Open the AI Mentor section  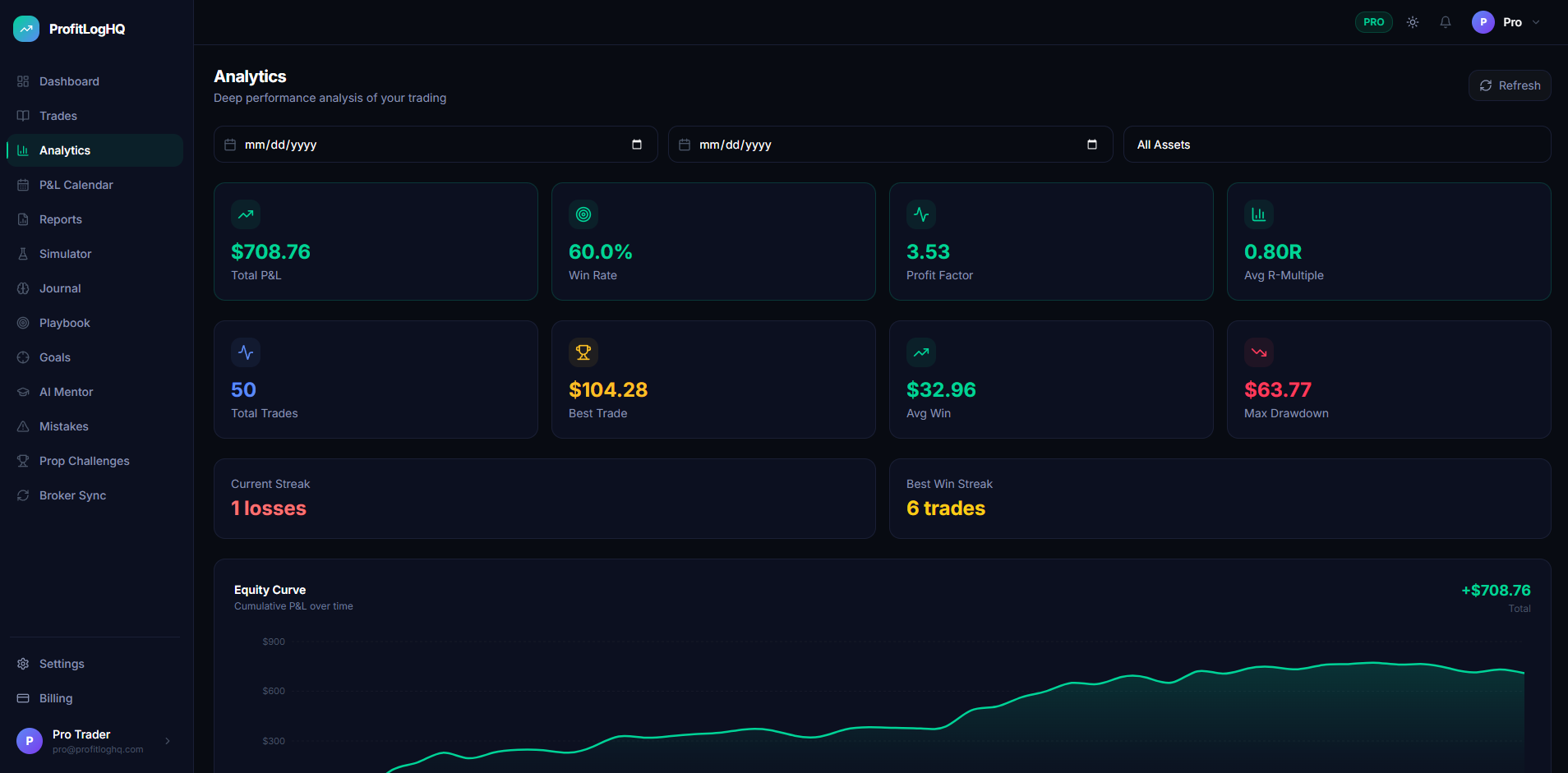[x=66, y=392]
